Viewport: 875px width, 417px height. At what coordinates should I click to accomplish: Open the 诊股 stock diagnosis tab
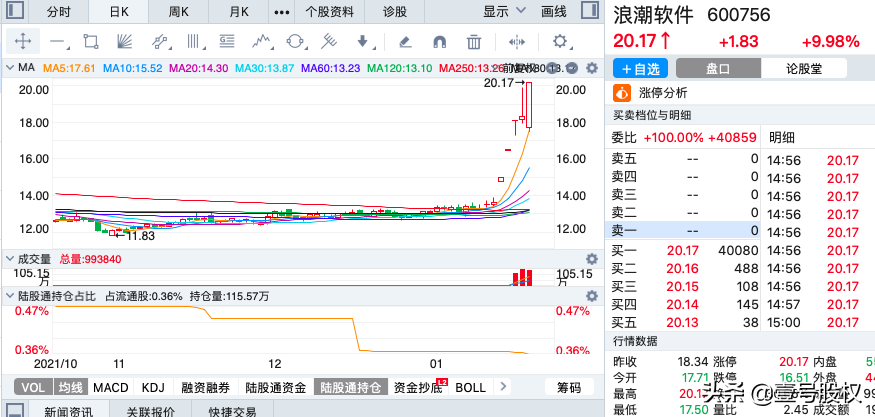point(395,11)
